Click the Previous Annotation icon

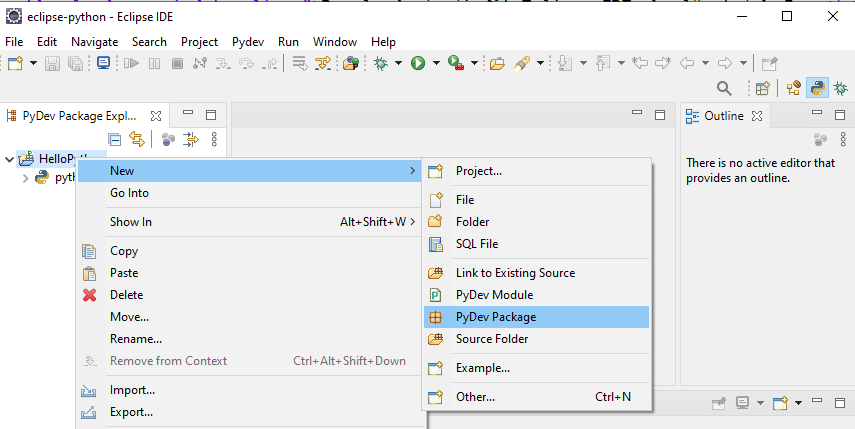(603, 63)
